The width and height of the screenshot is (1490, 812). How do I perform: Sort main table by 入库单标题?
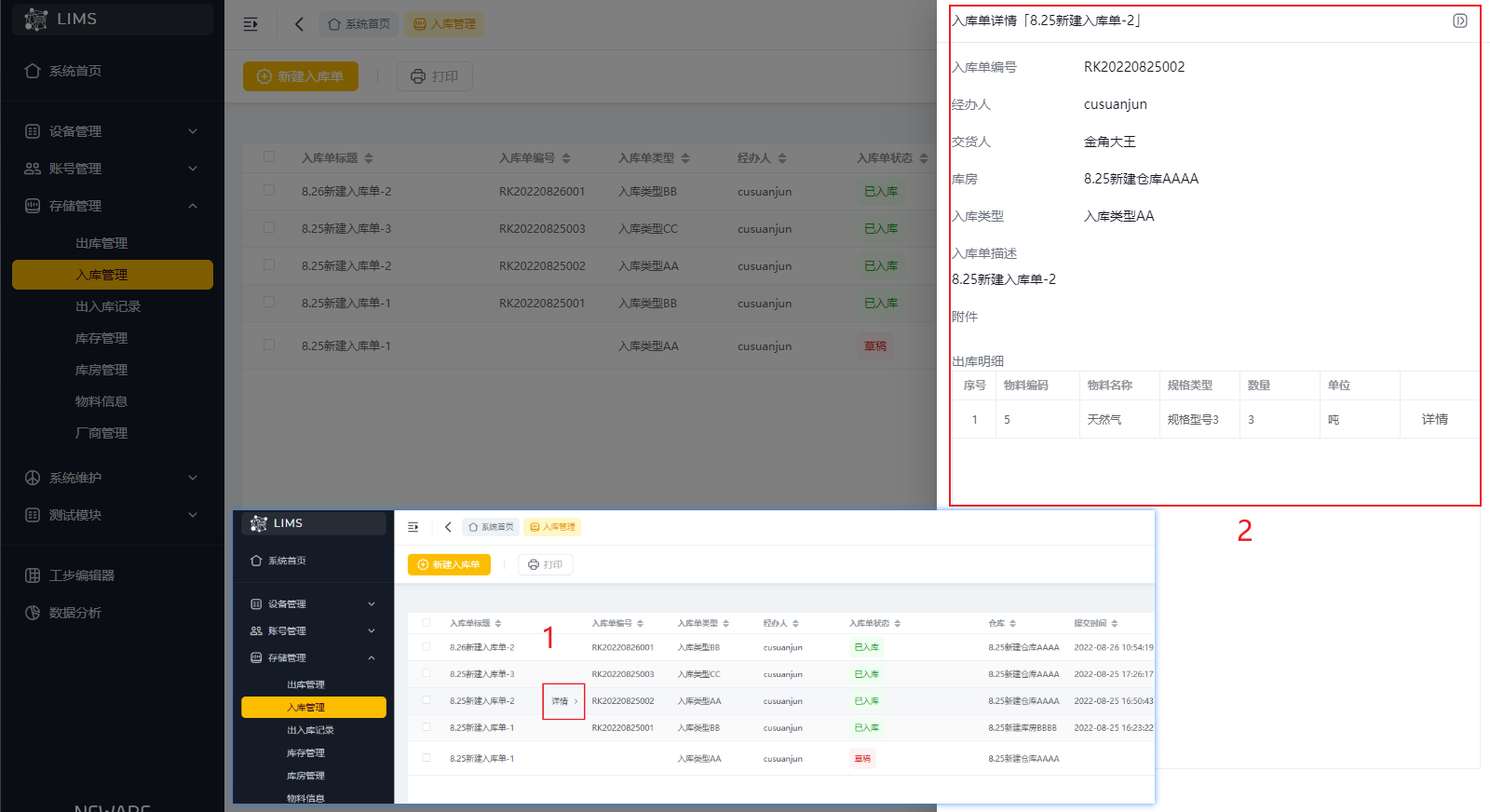pyautogui.click(x=369, y=158)
